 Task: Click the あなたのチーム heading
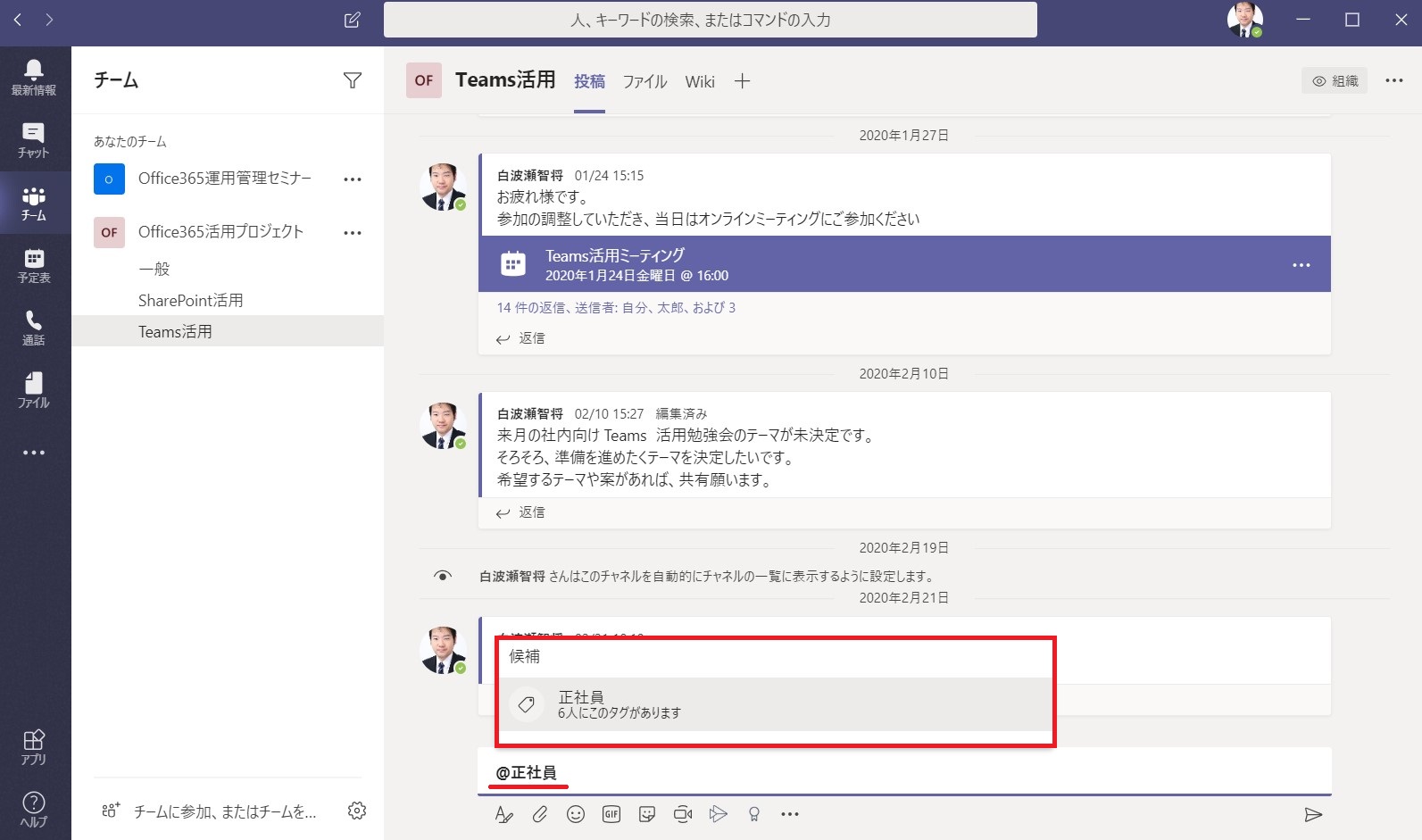click(130, 141)
